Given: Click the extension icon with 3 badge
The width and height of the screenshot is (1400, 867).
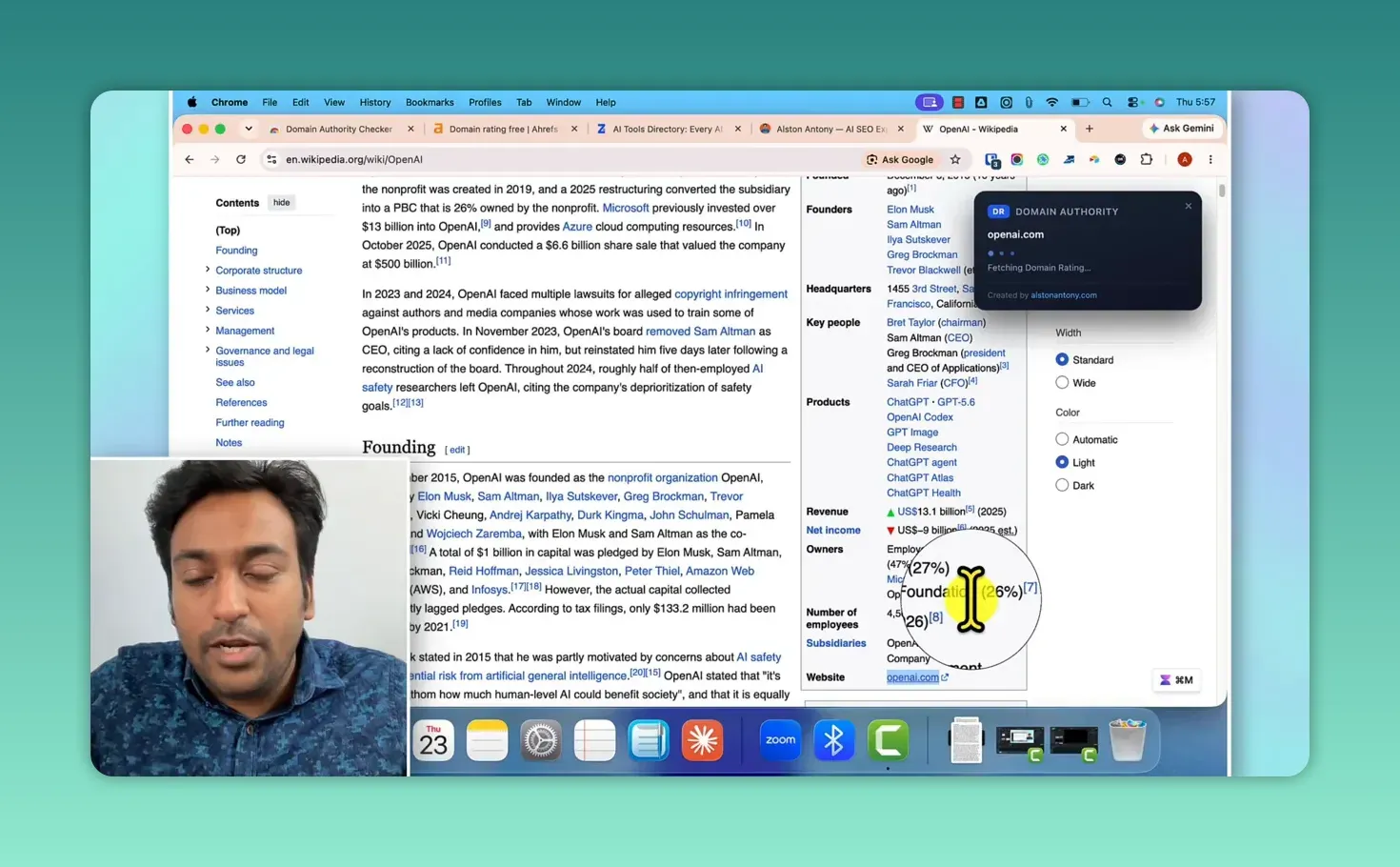Looking at the screenshot, I should 992,160.
